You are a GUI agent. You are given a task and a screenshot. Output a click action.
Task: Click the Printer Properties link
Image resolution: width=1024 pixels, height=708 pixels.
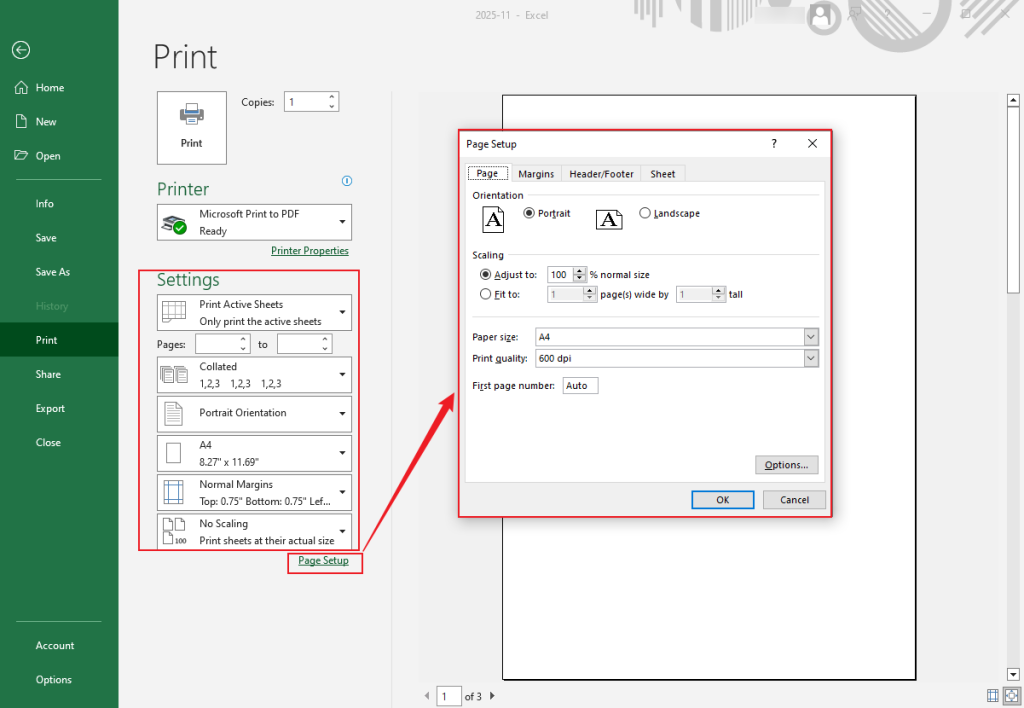pyautogui.click(x=309, y=250)
